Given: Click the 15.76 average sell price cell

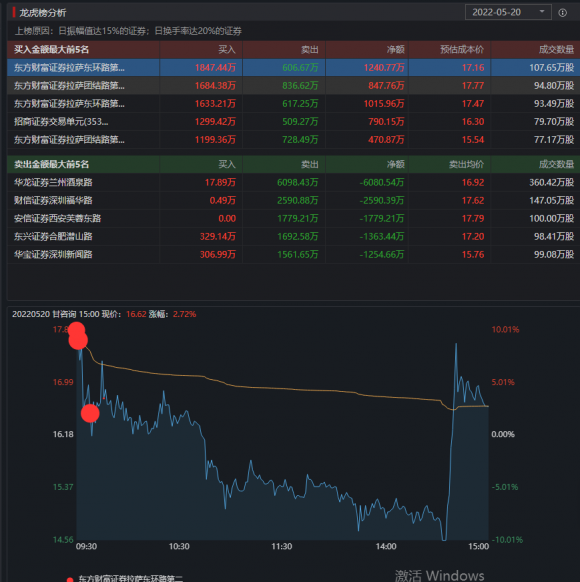Looking at the screenshot, I should [473, 255].
